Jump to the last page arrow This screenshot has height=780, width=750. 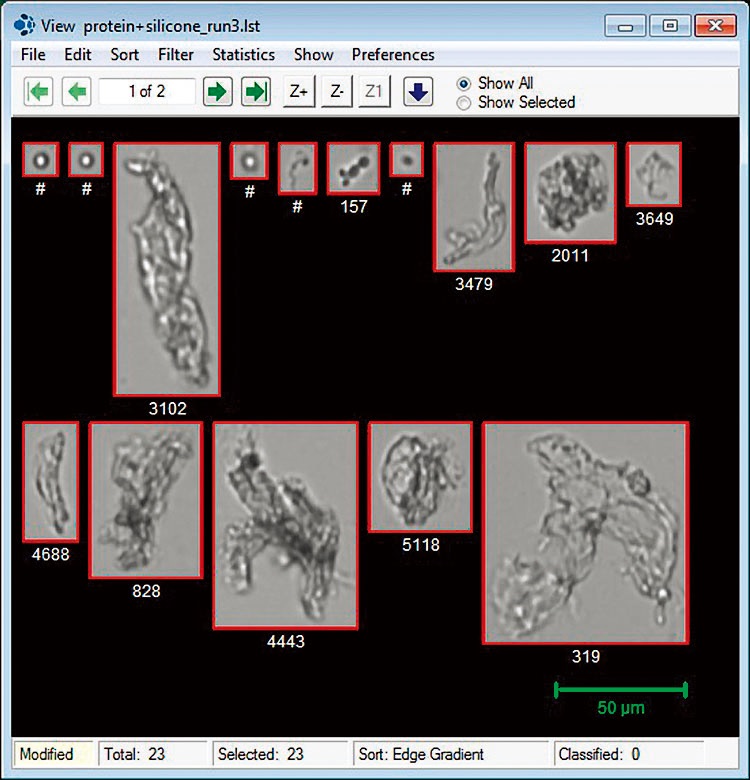255,92
